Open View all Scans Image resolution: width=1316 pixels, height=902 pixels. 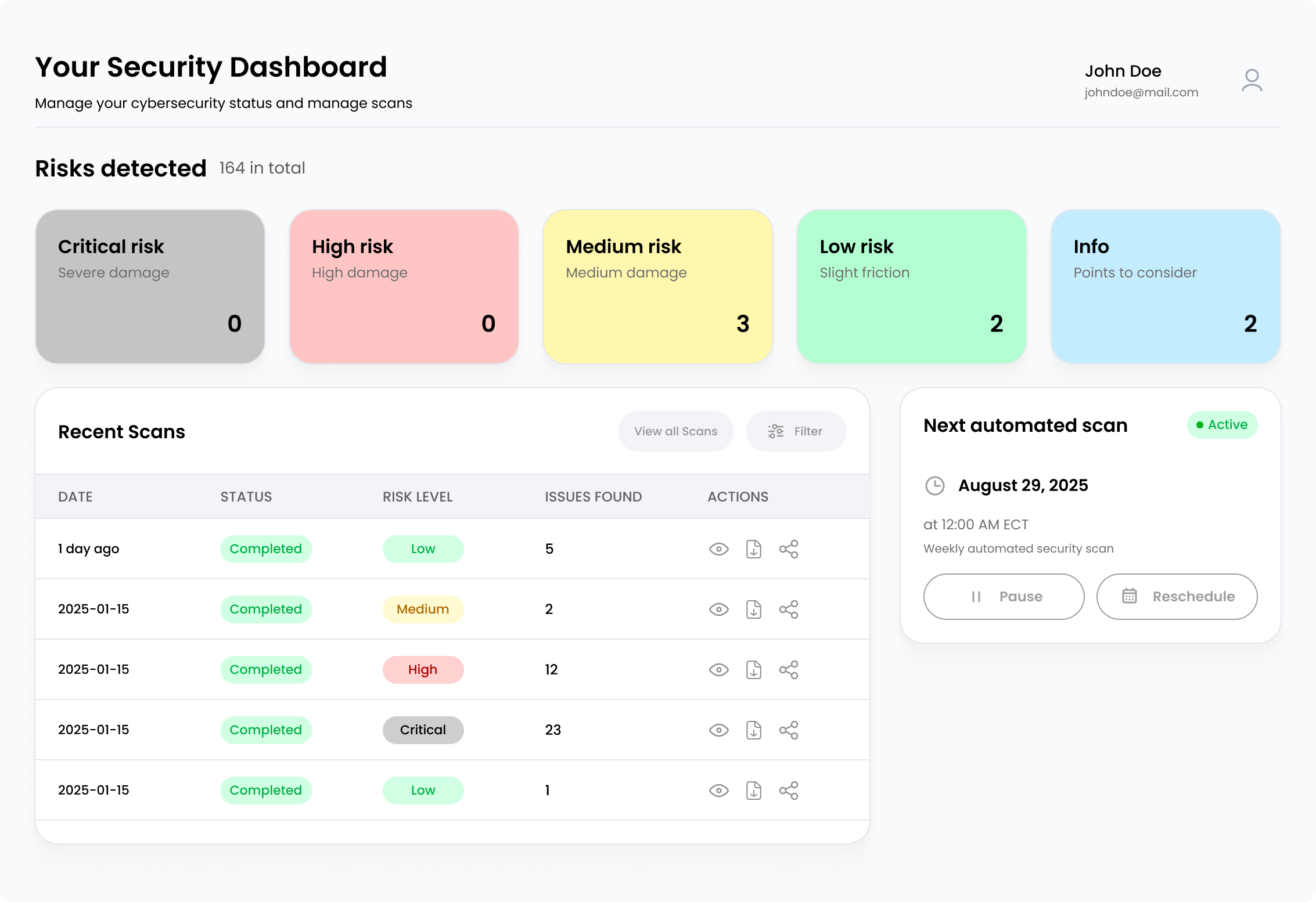coord(675,431)
